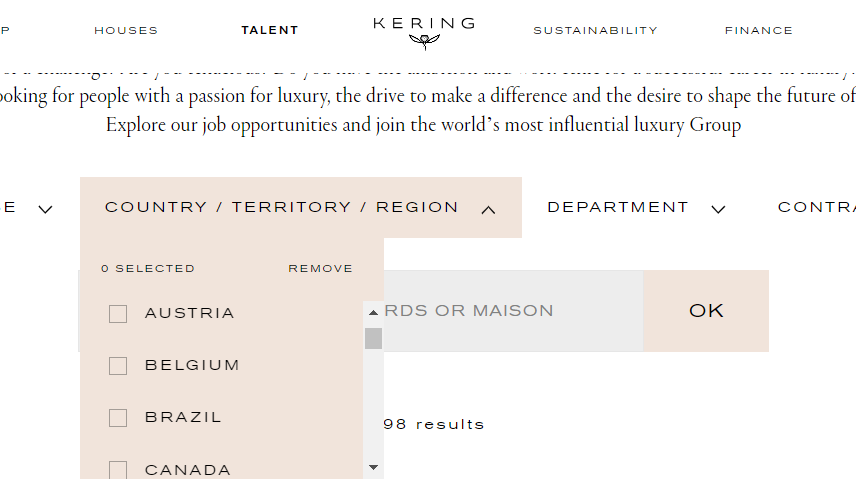The height and width of the screenshot is (491, 856).
Task: Click the Department chevron arrow
Action: (718, 209)
